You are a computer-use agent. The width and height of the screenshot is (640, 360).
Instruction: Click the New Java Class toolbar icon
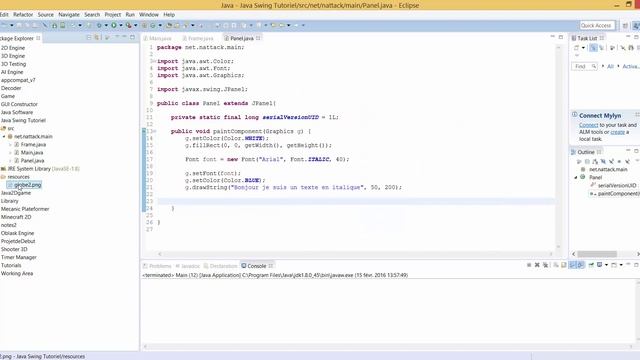pos(153,25)
